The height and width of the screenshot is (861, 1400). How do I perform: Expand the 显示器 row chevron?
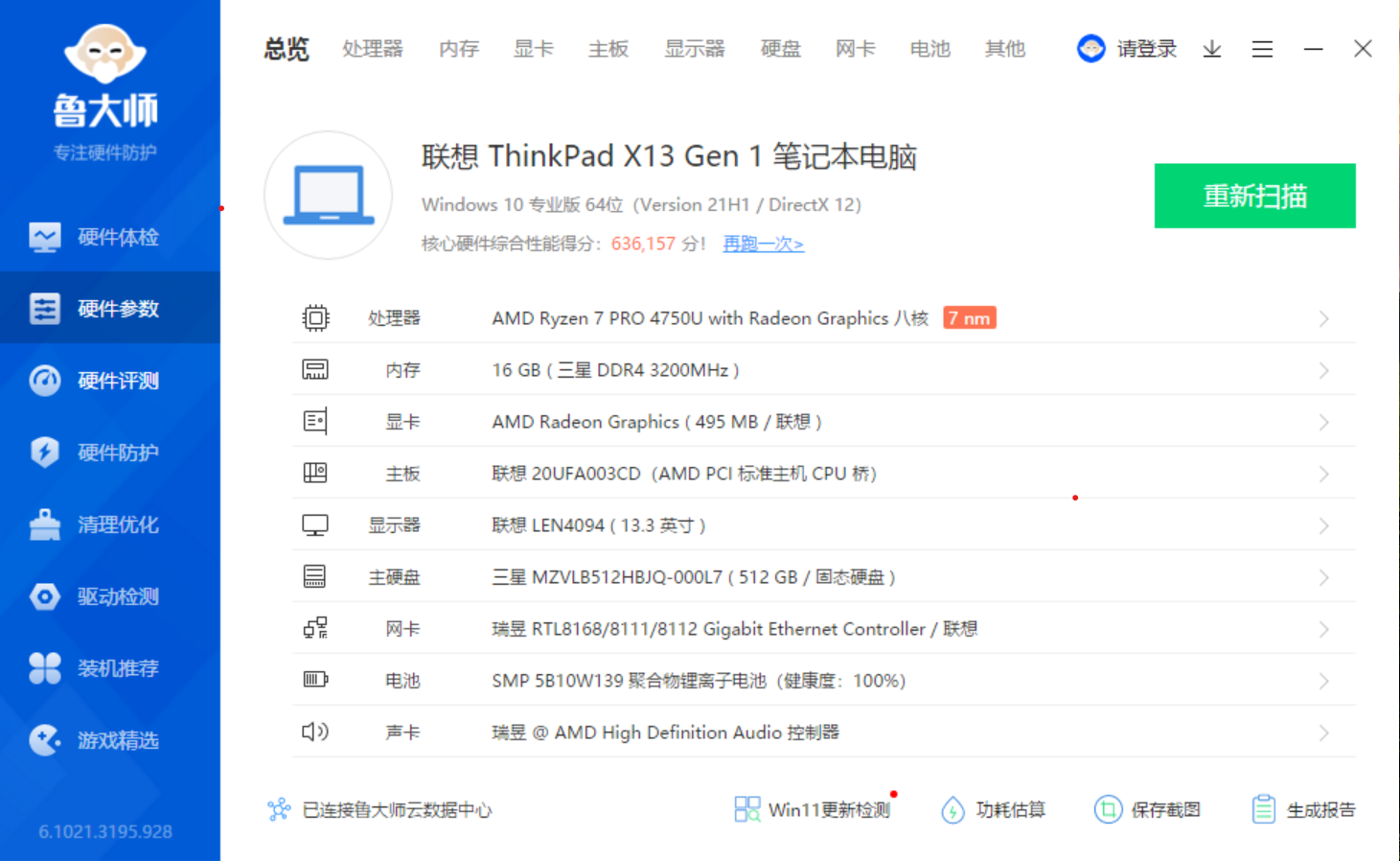point(1323,525)
